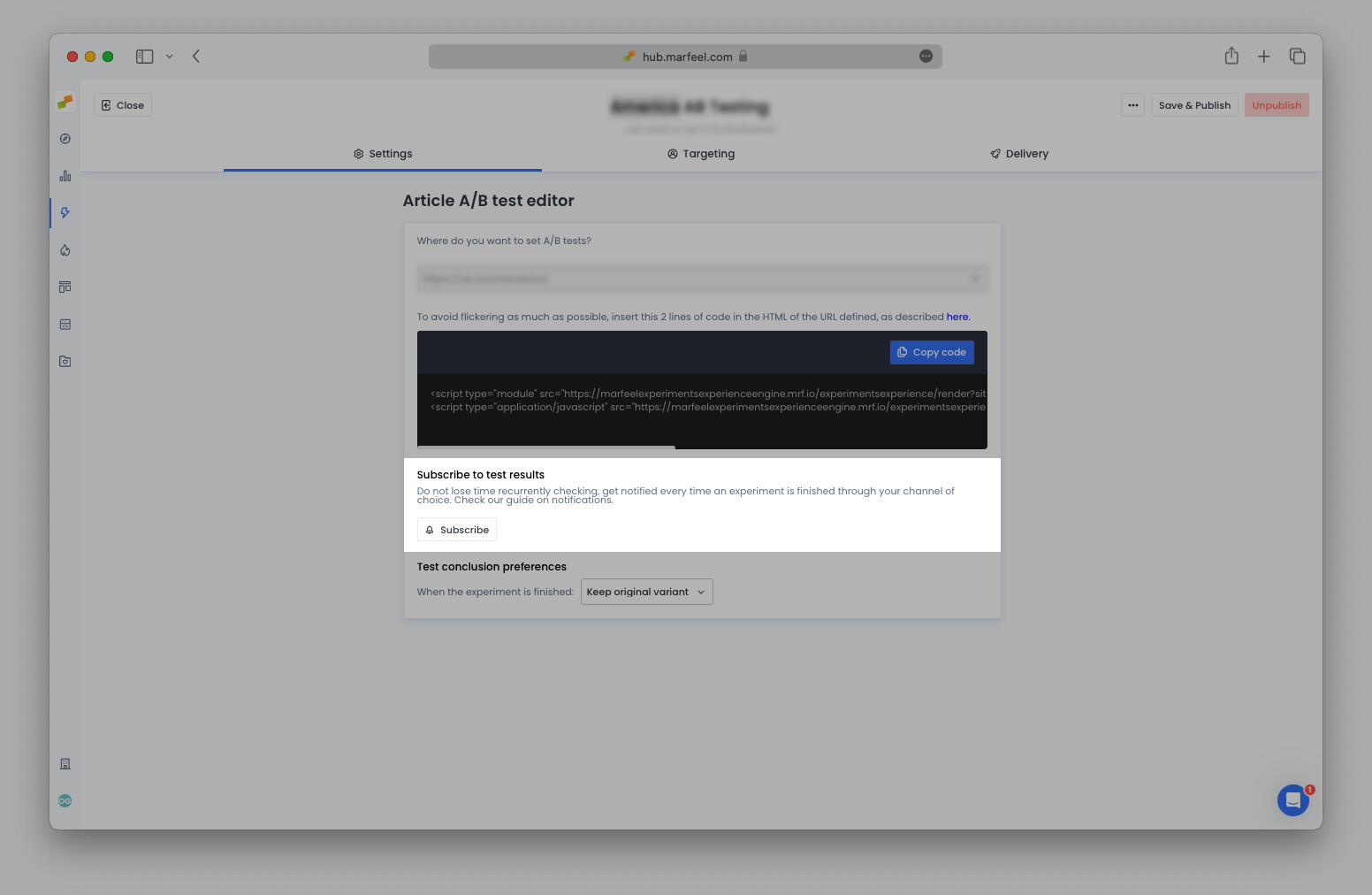Image resolution: width=1372 pixels, height=895 pixels.
Task: Open the bar chart analytics section
Action: click(65, 176)
